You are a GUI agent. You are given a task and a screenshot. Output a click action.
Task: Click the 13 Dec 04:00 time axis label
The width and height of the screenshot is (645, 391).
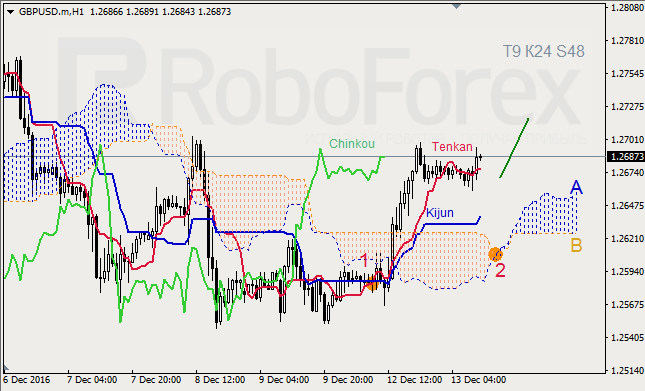pyautogui.click(x=478, y=379)
